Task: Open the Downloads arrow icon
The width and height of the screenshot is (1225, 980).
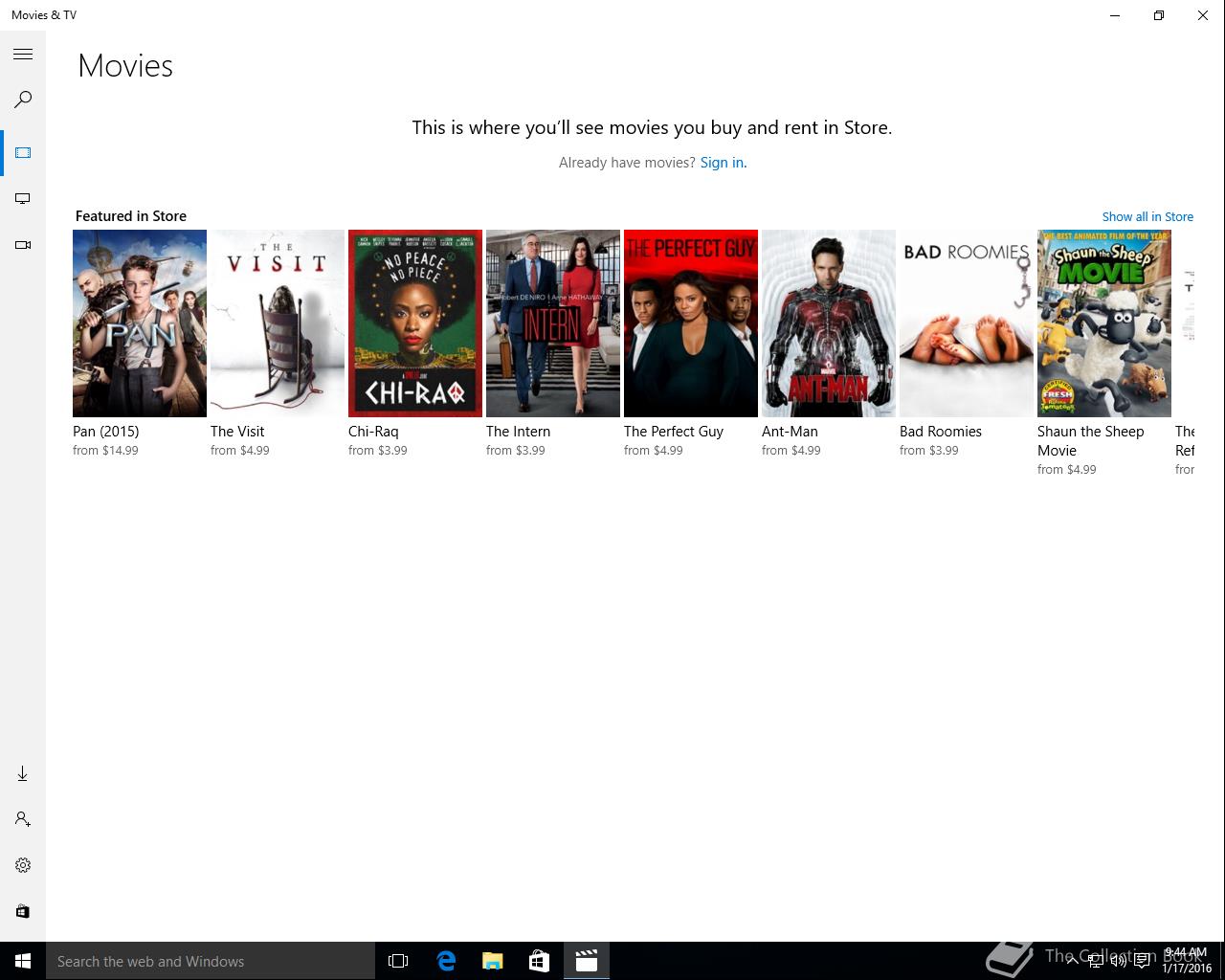Action: click(23, 773)
